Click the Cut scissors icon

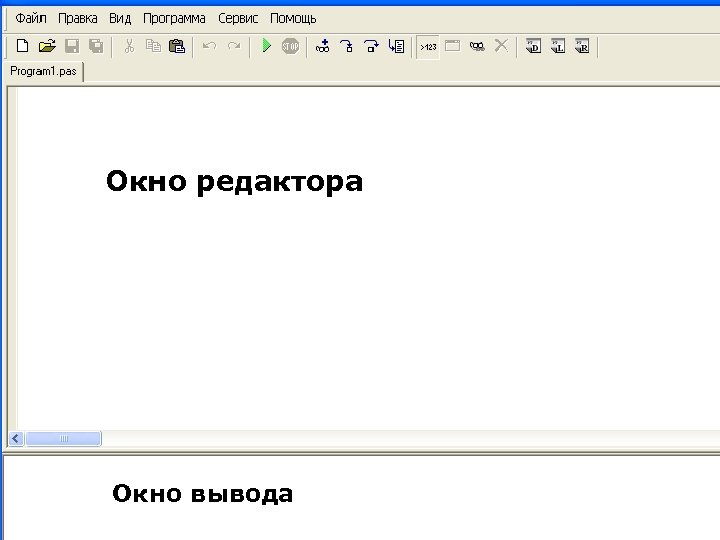(x=129, y=46)
